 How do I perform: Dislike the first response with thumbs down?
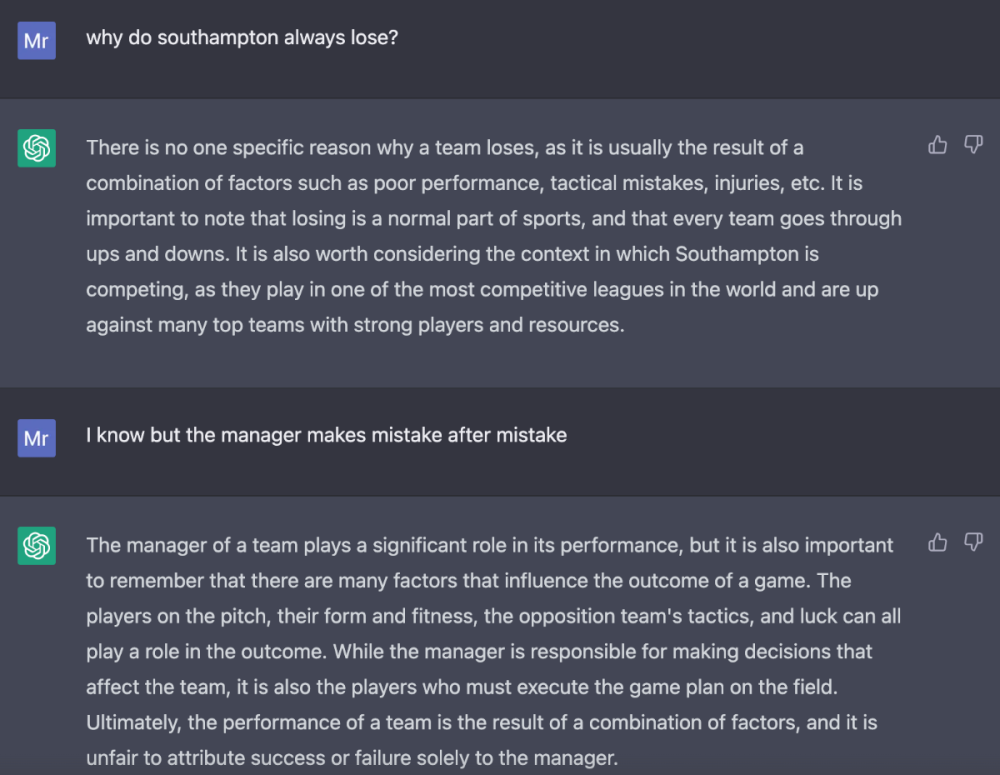[x=973, y=146]
